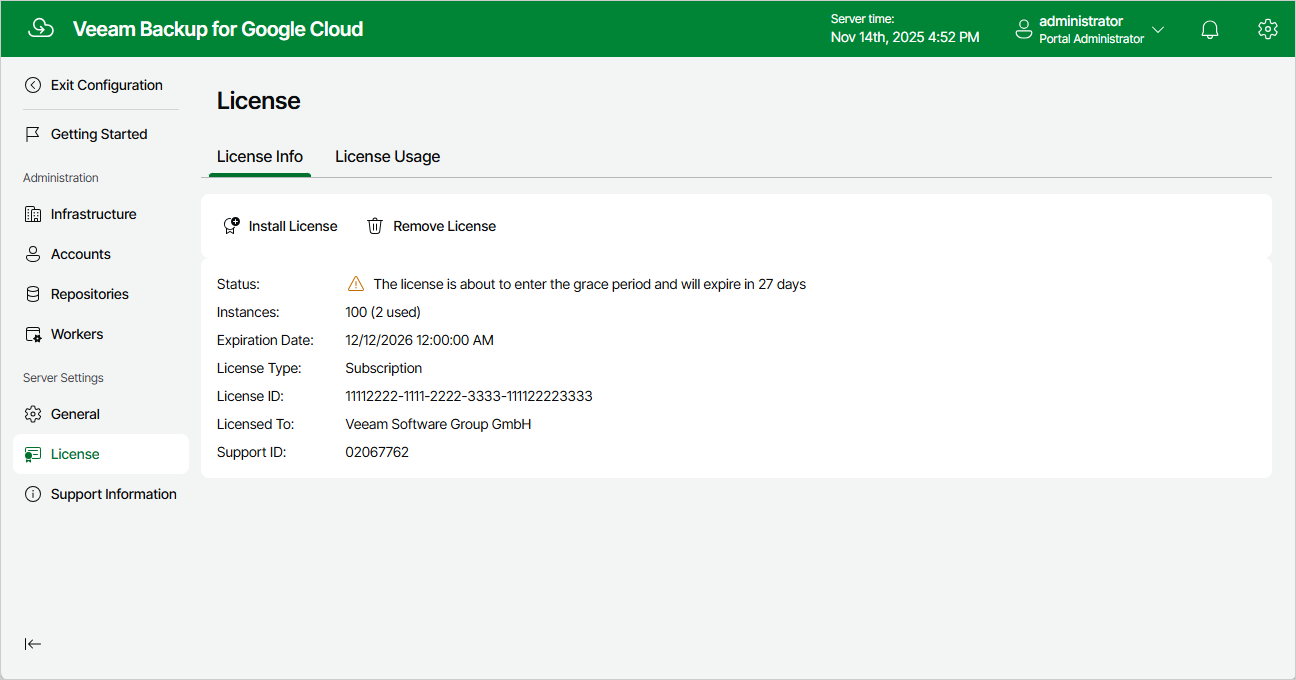Viewport: 1296px width, 680px height.
Task: Click Veeam Software Group GmbH text
Action: pos(438,424)
